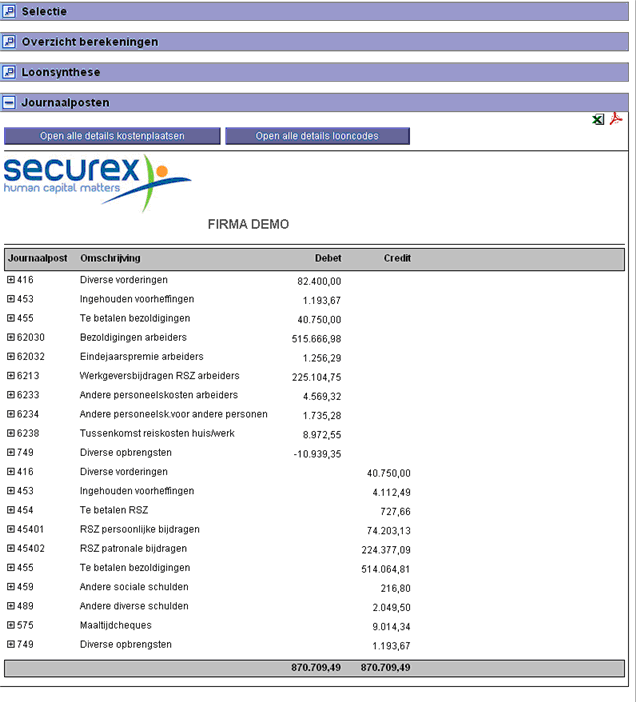Click credit amount 74.203,13

click(388, 531)
